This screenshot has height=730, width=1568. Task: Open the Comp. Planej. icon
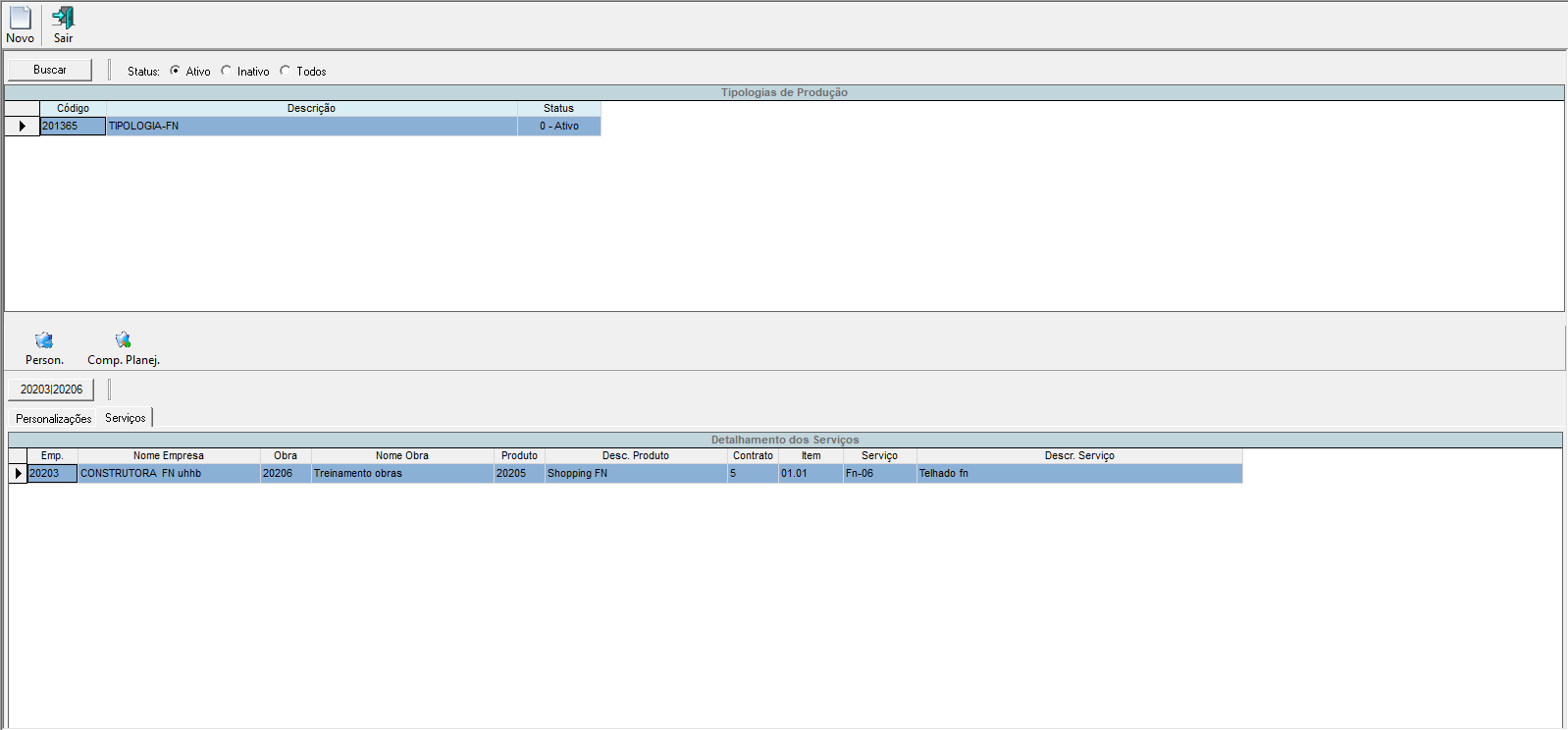tap(123, 340)
